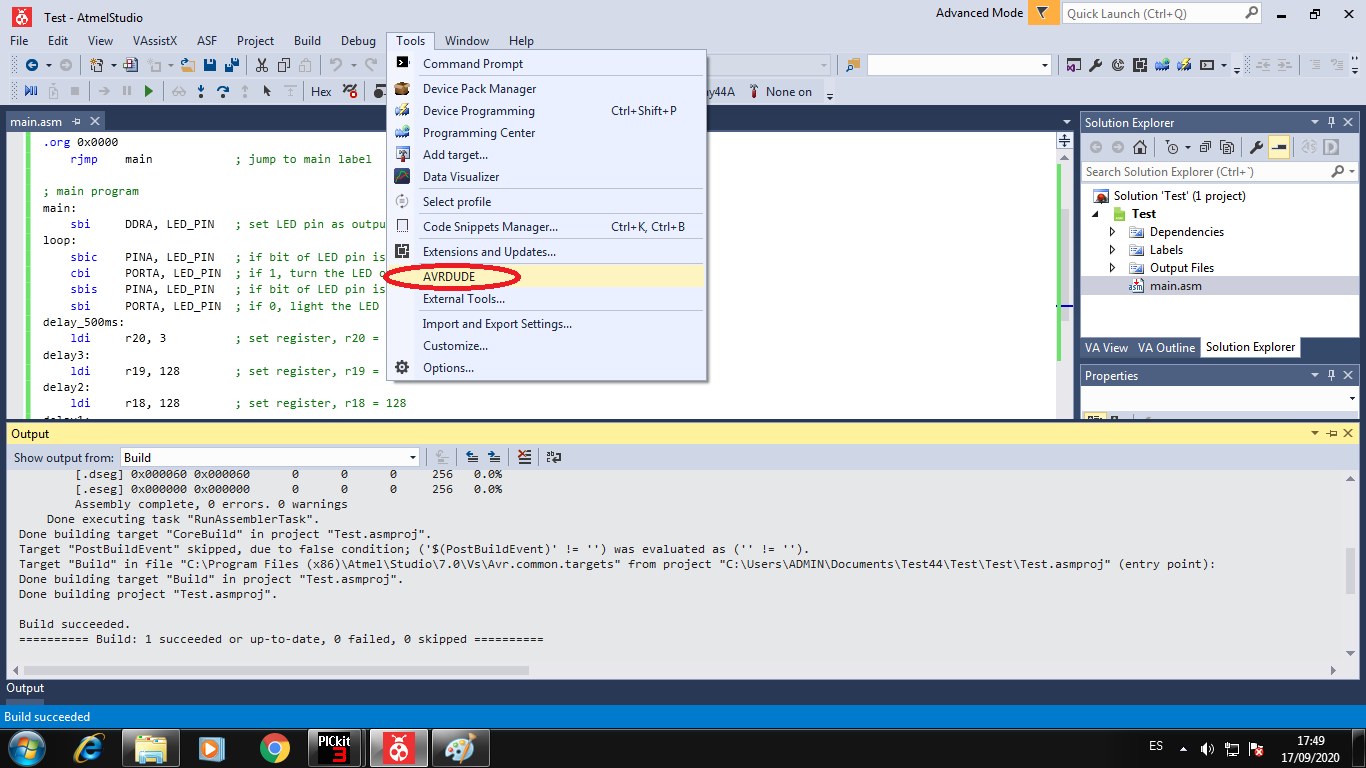Click the Data Visualizer menu icon
Image resolution: width=1366 pixels, height=768 pixels.
(402, 177)
